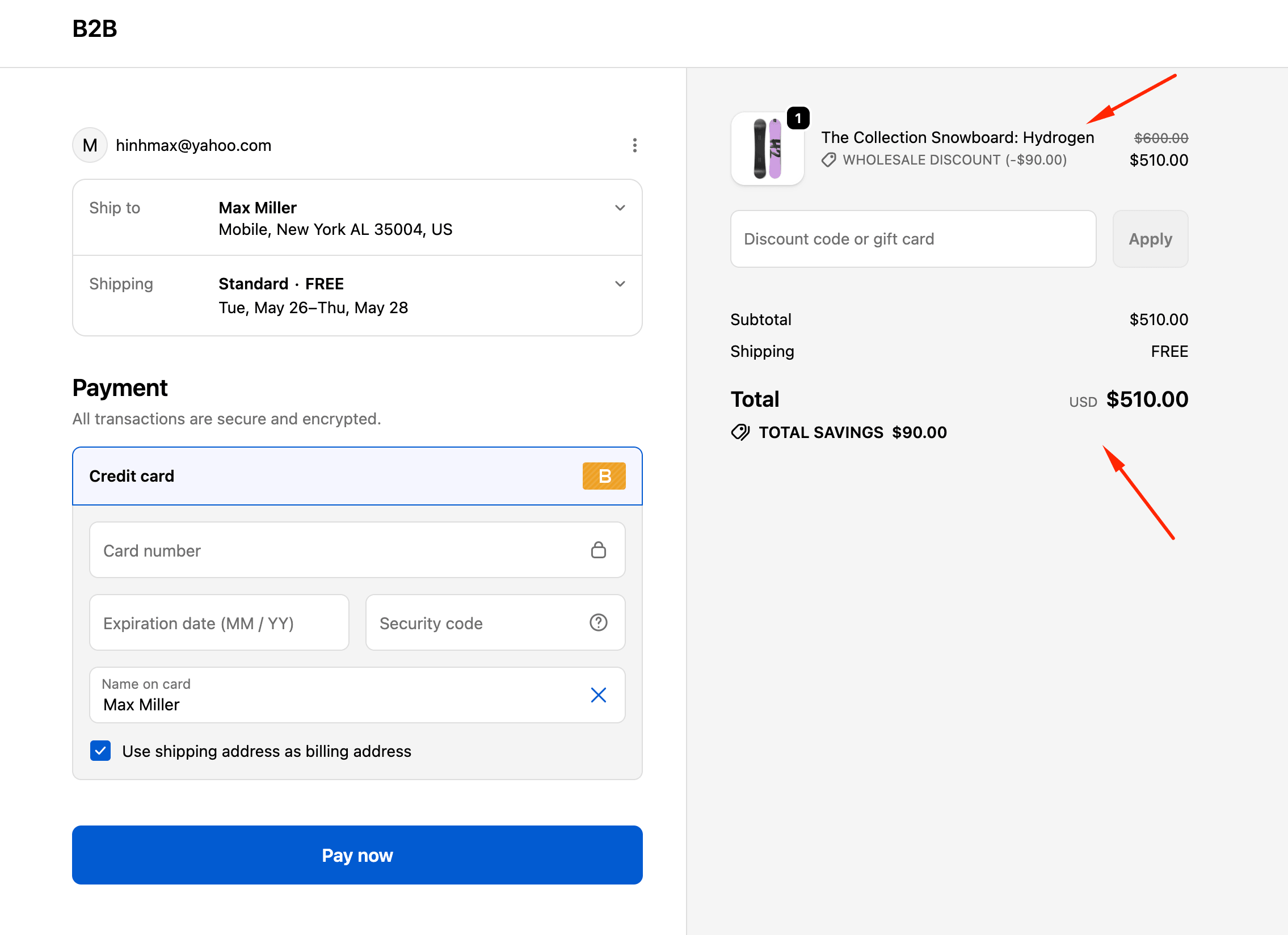1288x935 pixels.
Task: Click the Total amount $510.00
Action: (1147, 399)
